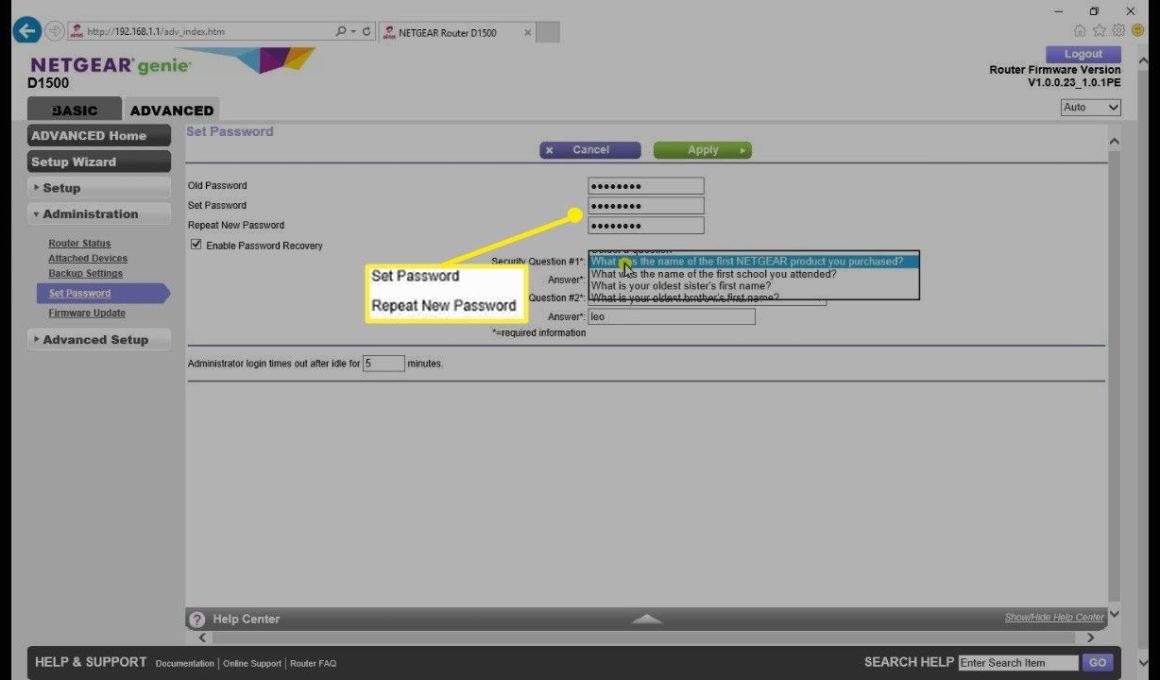Expand Help Center with the up arrow
Viewport: 1160px width, 680px height.
(647, 619)
